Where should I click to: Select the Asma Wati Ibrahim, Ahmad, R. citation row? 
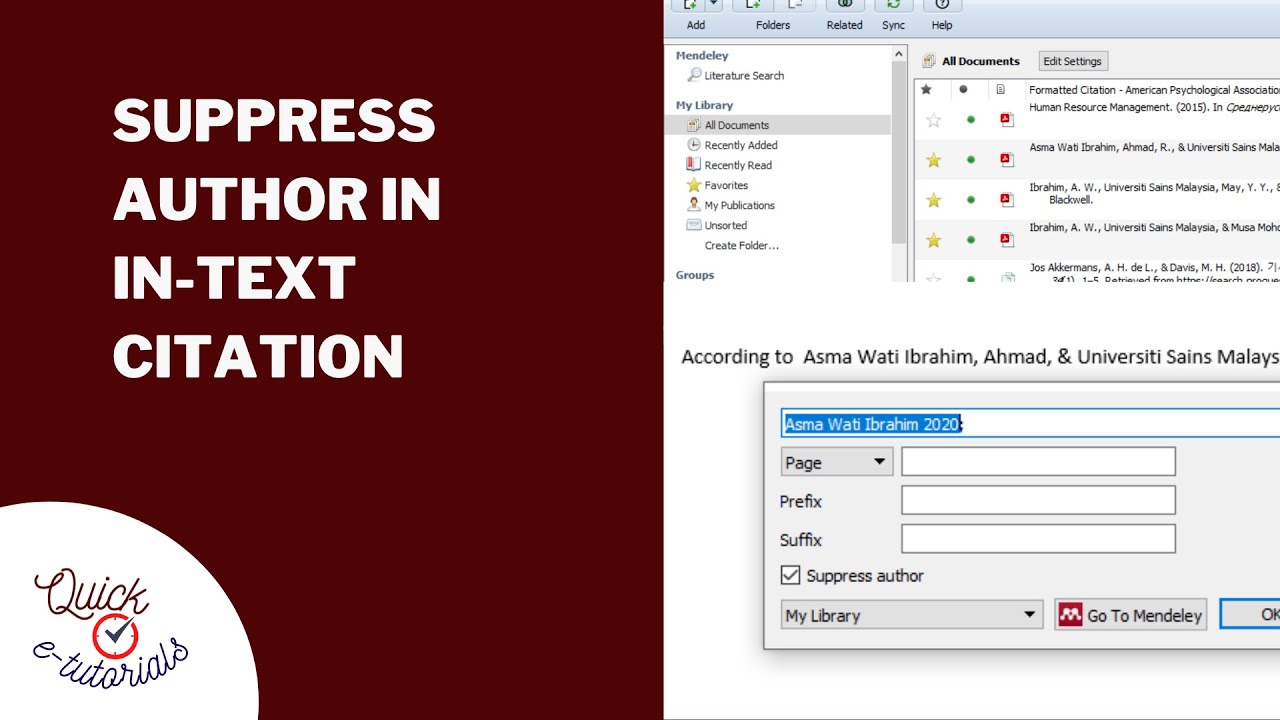pyautogui.click(x=1098, y=159)
